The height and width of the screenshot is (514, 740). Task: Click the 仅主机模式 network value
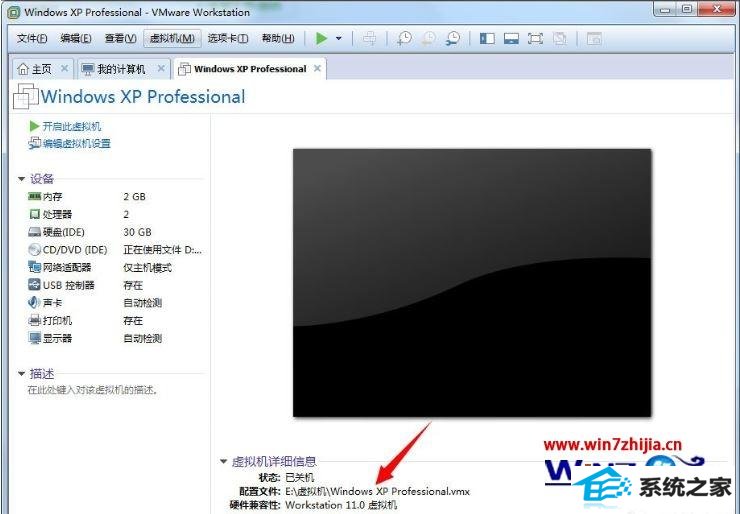147,268
